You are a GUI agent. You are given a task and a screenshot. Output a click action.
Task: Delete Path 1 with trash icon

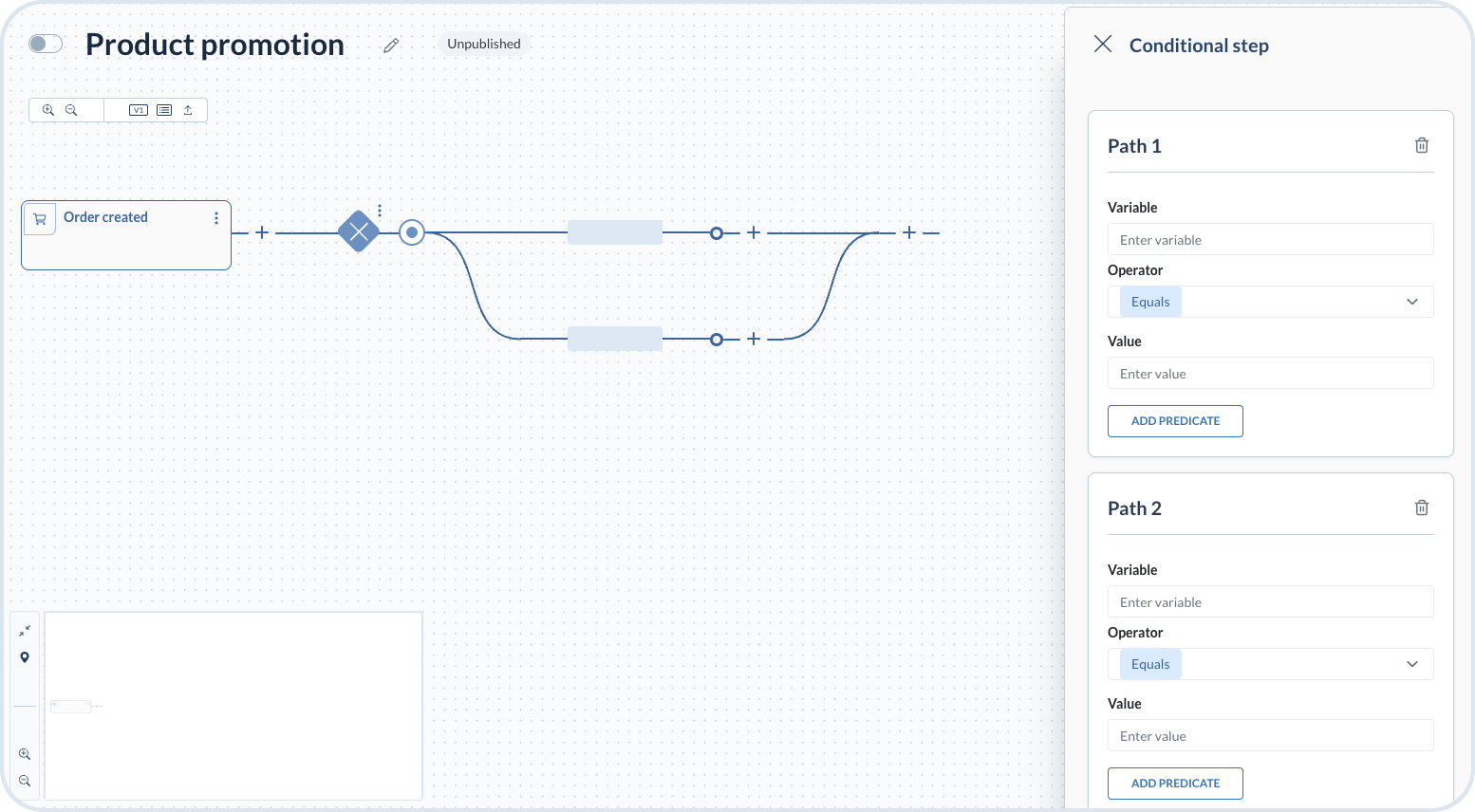(1421, 145)
